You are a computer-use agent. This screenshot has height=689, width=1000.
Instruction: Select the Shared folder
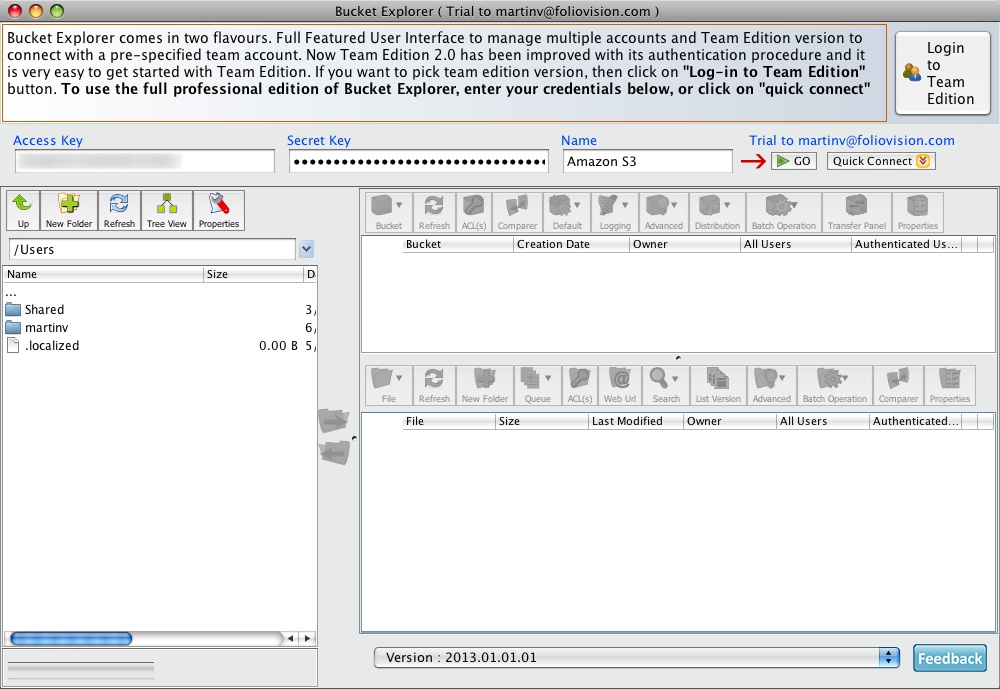click(160, 309)
